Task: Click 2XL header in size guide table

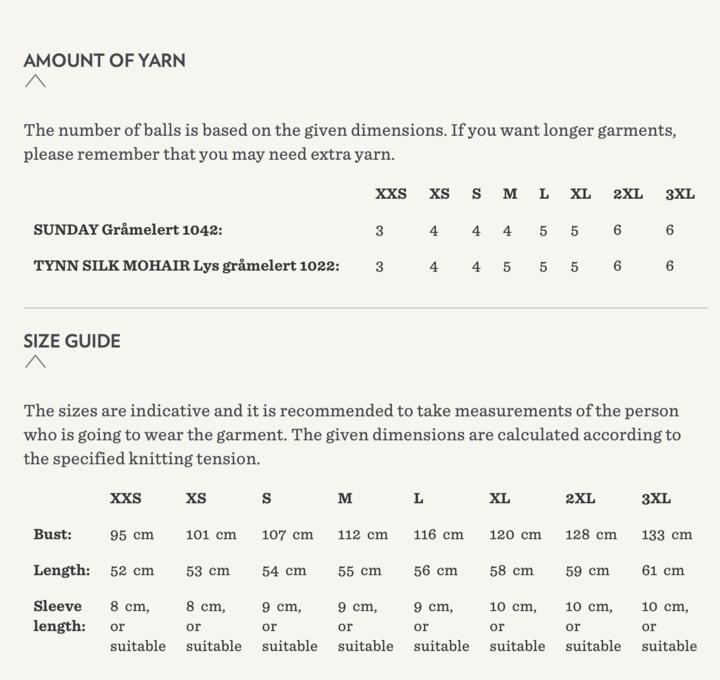Action: 580,498
